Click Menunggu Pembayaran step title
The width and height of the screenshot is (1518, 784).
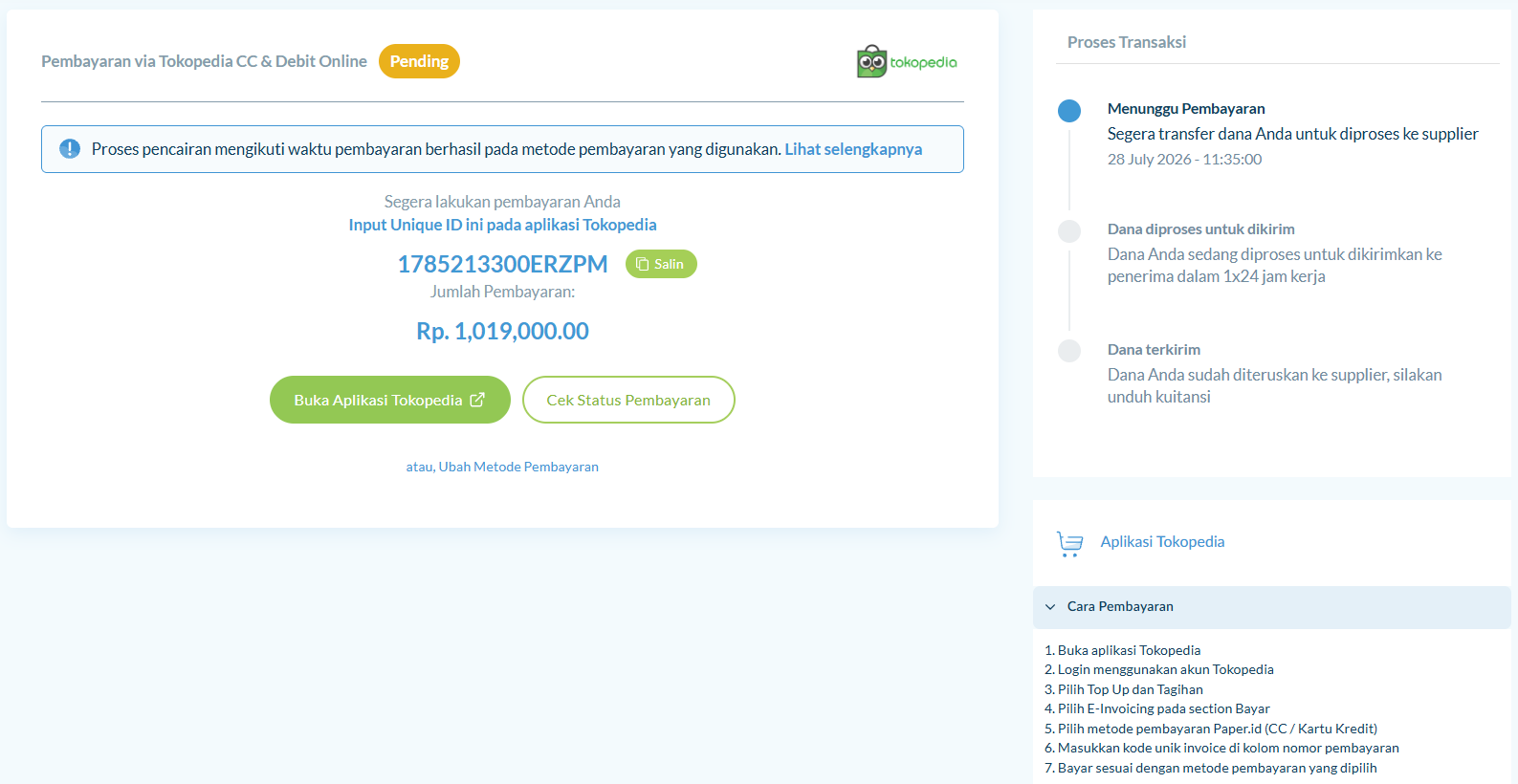click(x=1186, y=109)
